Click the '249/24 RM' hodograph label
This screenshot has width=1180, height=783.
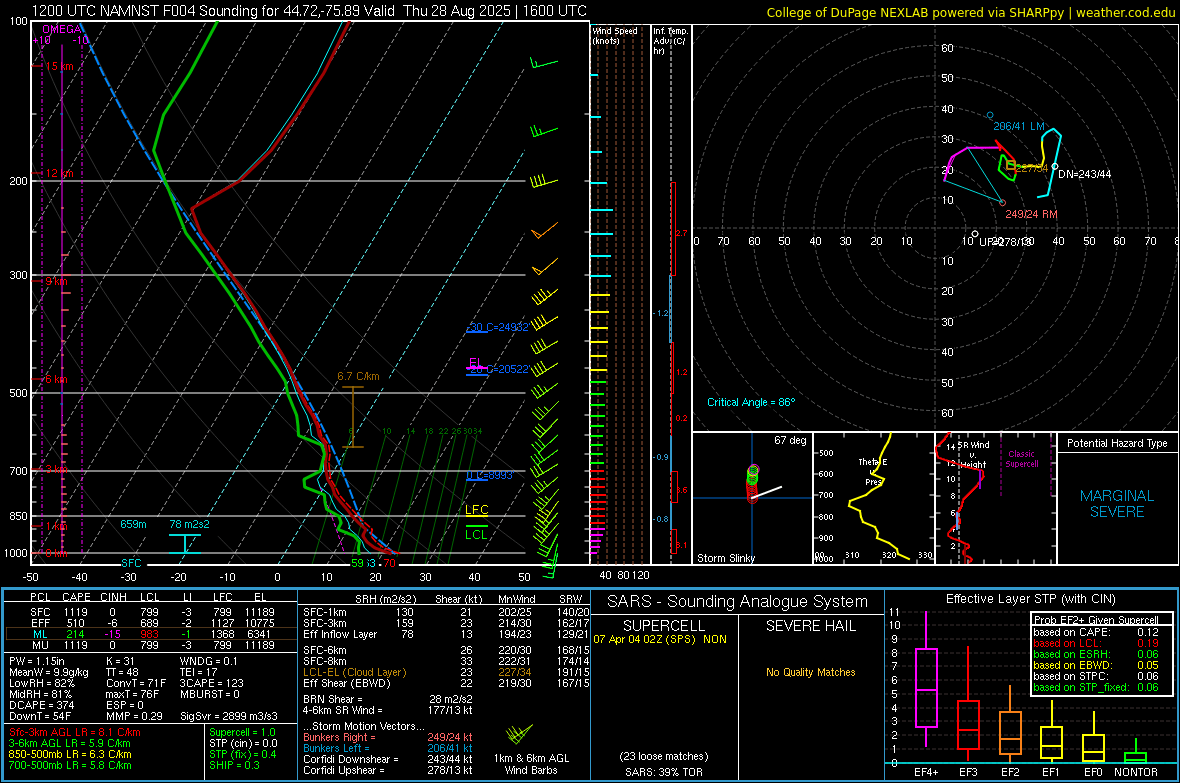point(1031,215)
